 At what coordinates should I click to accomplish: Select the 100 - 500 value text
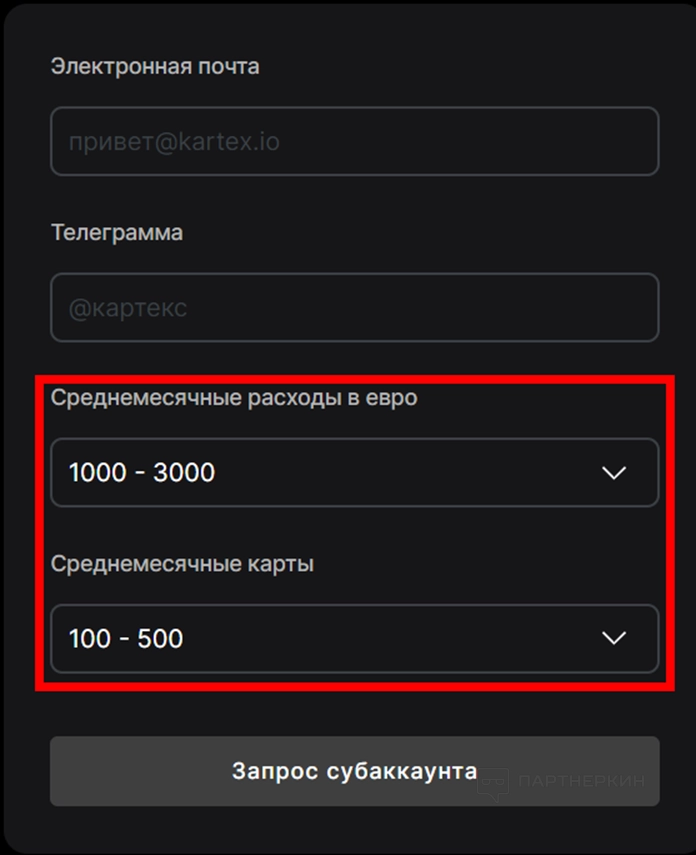(126, 638)
